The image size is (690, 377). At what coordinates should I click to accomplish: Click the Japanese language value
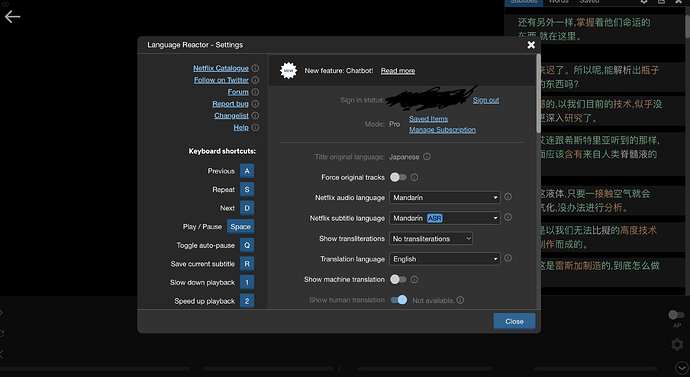point(404,157)
